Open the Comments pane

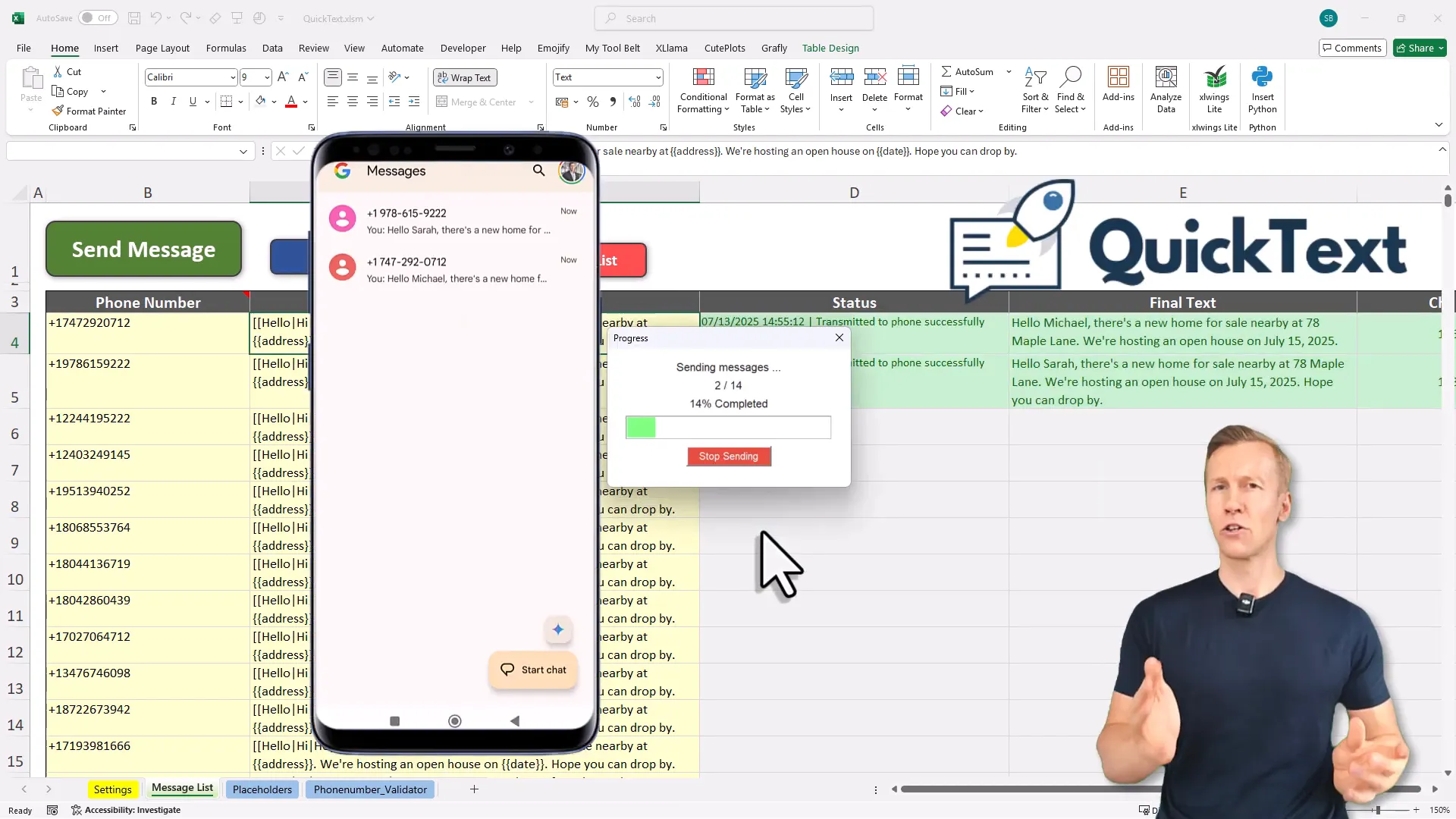tap(1352, 48)
